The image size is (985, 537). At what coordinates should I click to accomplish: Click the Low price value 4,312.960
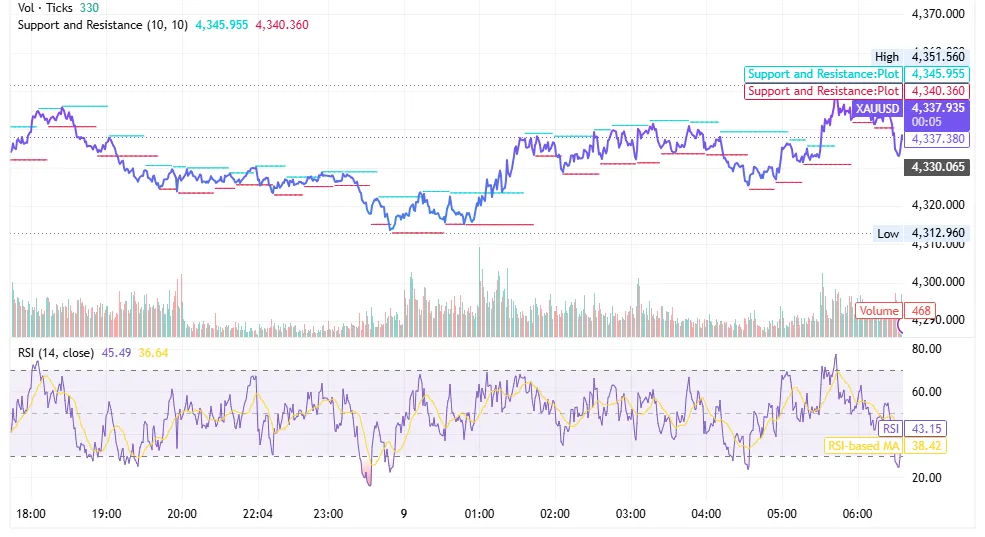[937, 233]
